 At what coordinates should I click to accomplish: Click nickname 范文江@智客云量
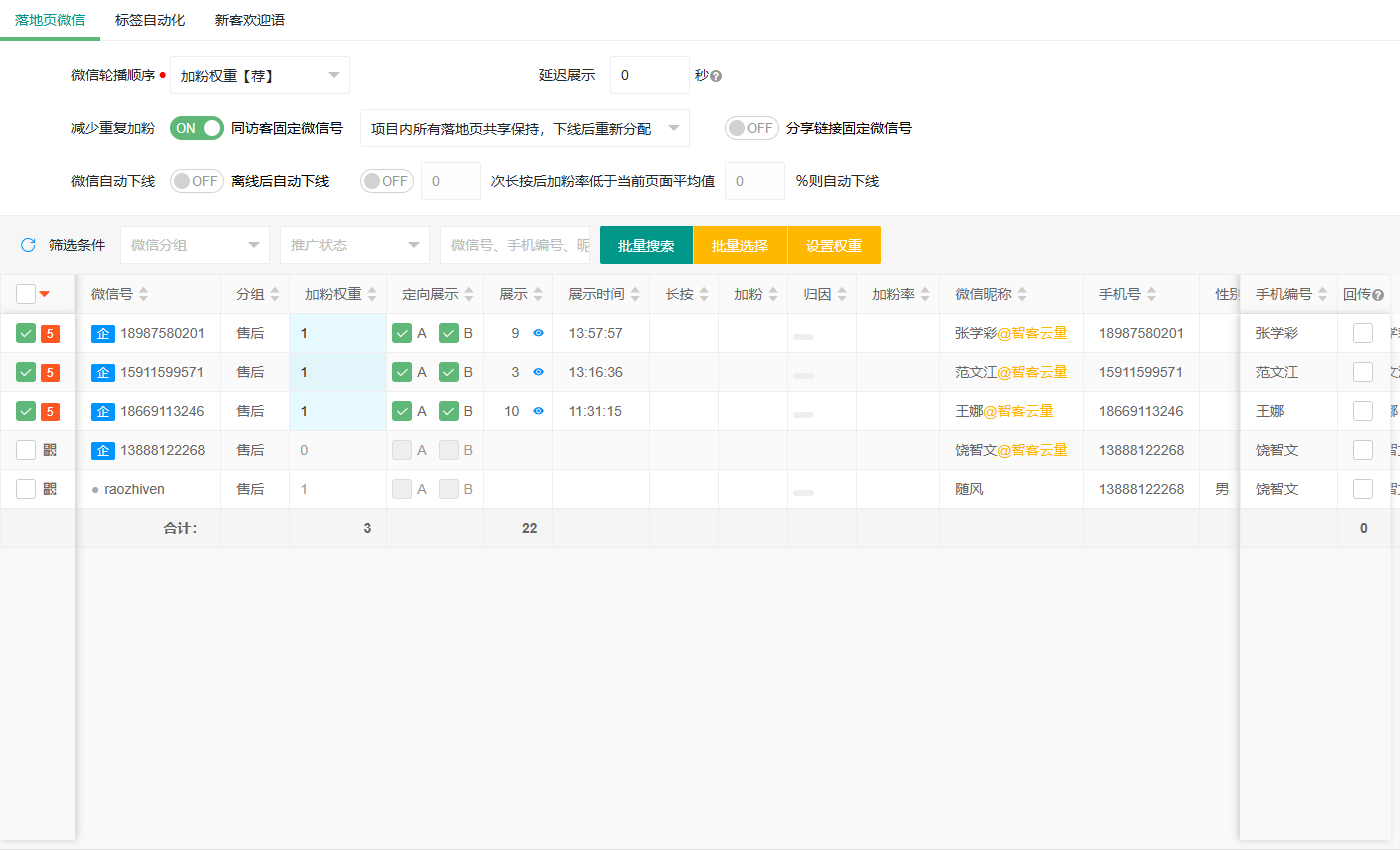point(1011,372)
